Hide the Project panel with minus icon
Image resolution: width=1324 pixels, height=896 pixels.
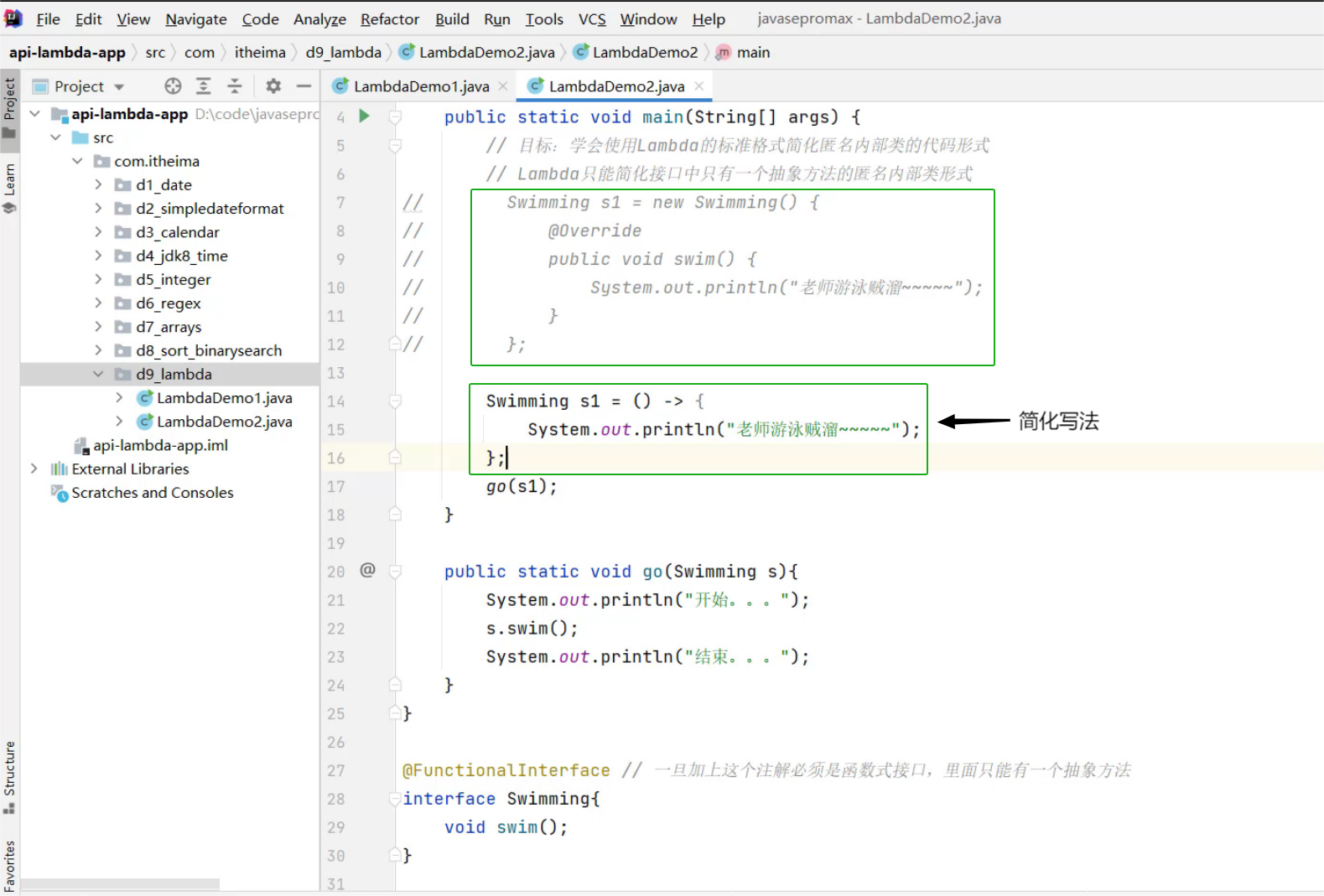pos(304,86)
